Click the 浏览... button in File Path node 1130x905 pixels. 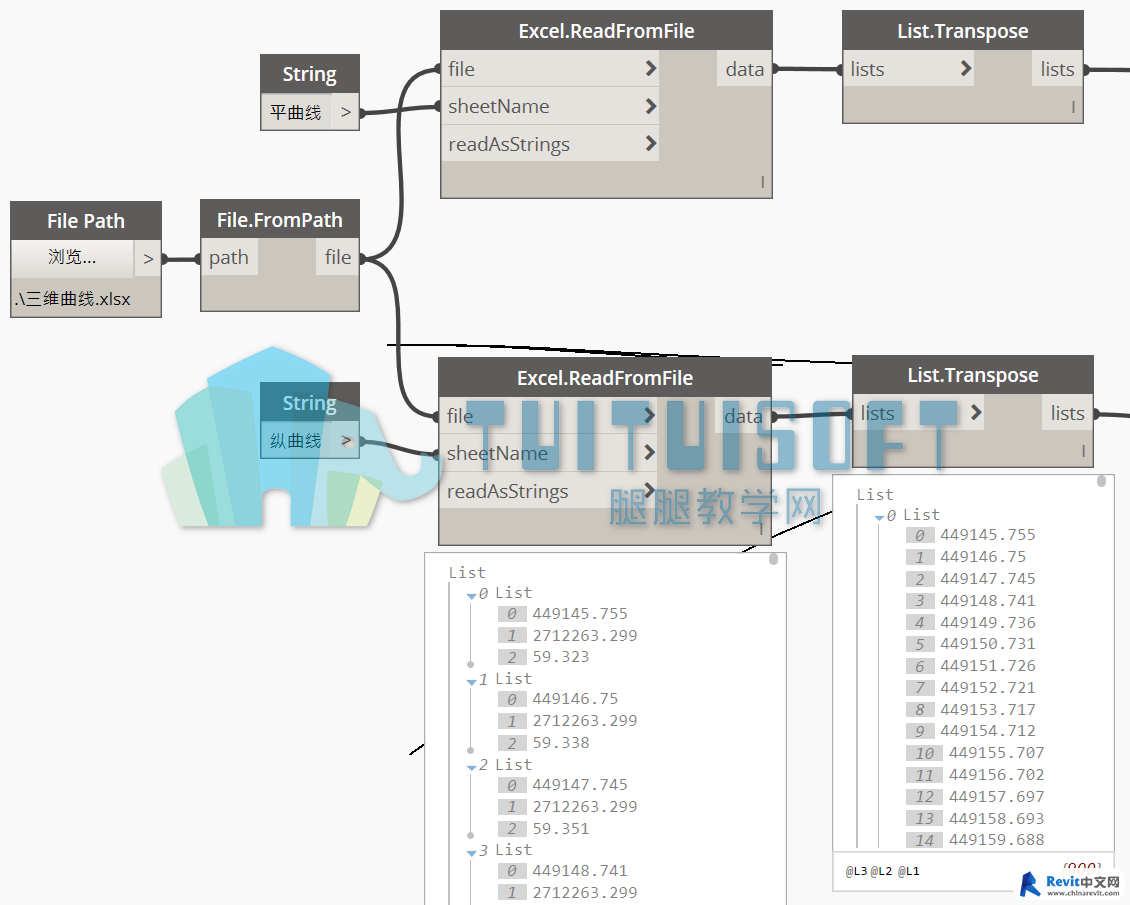tap(72, 258)
